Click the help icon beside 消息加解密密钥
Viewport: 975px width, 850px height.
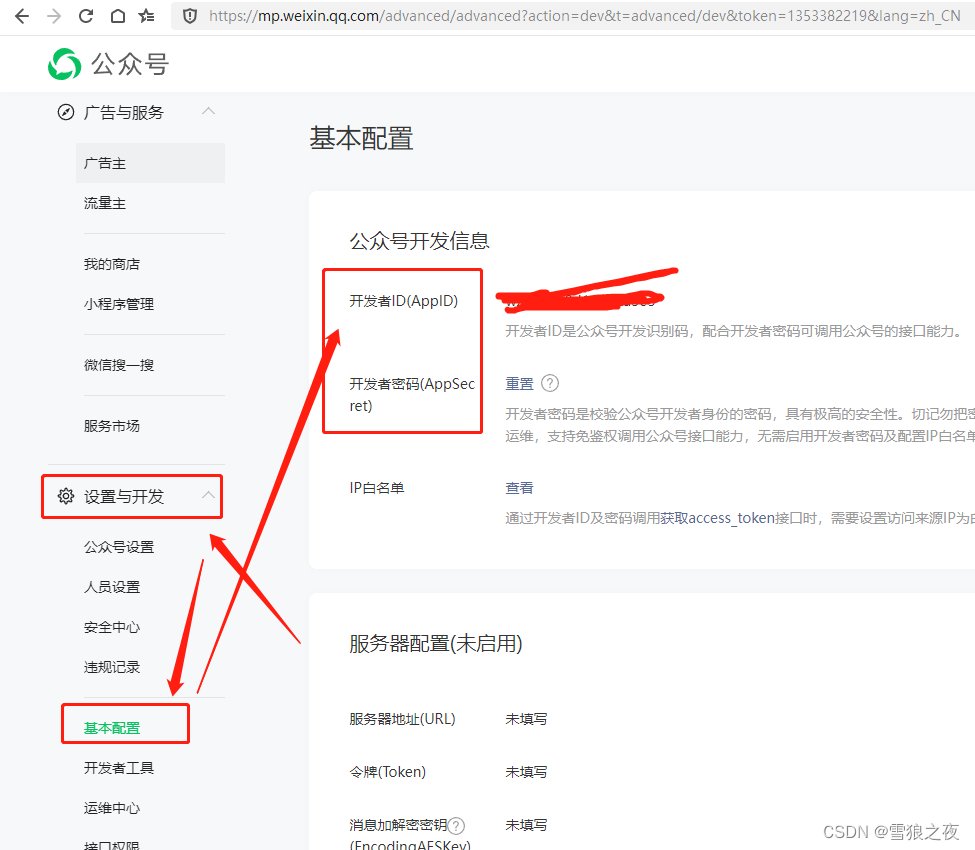click(x=456, y=826)
